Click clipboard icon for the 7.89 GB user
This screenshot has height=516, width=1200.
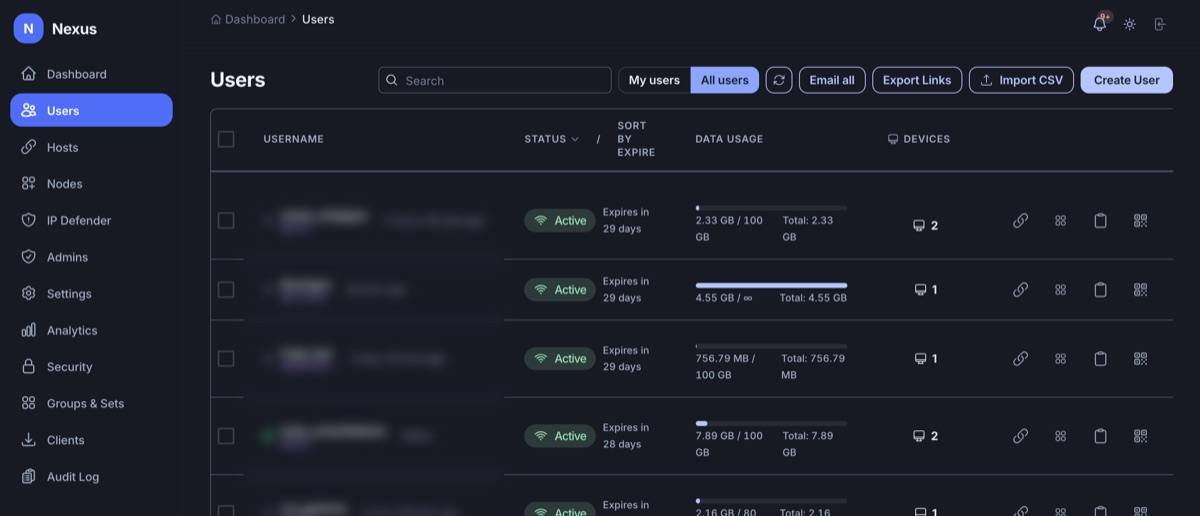[x=1100, y=435]
